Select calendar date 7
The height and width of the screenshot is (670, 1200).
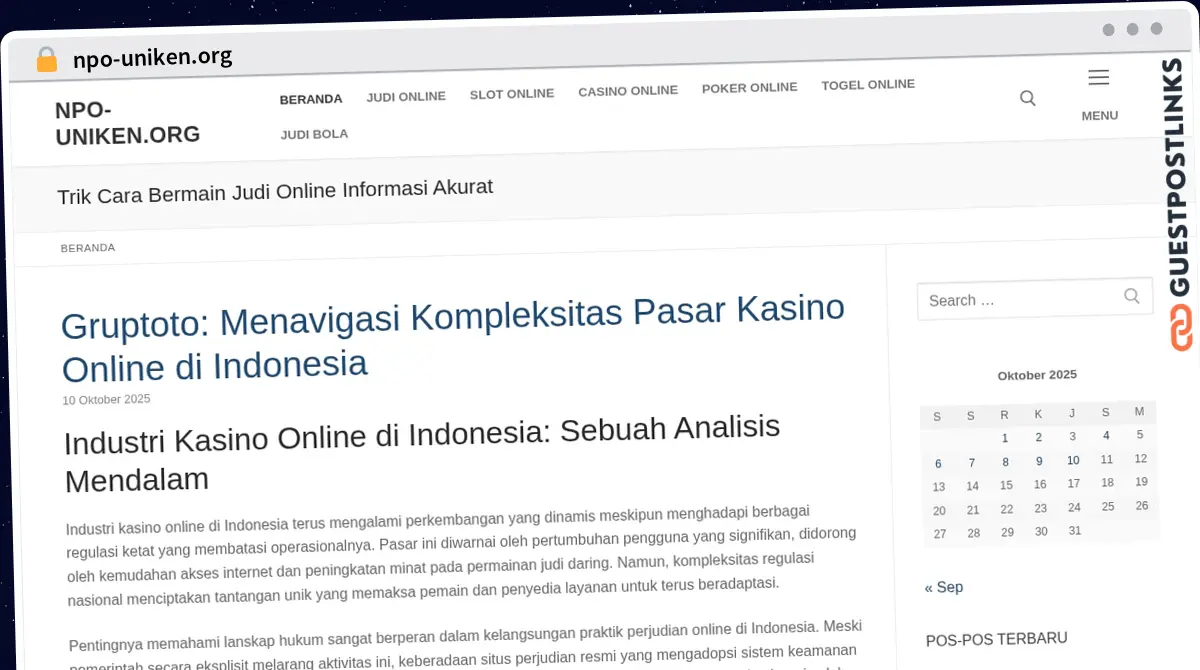(x=972, y=463)
